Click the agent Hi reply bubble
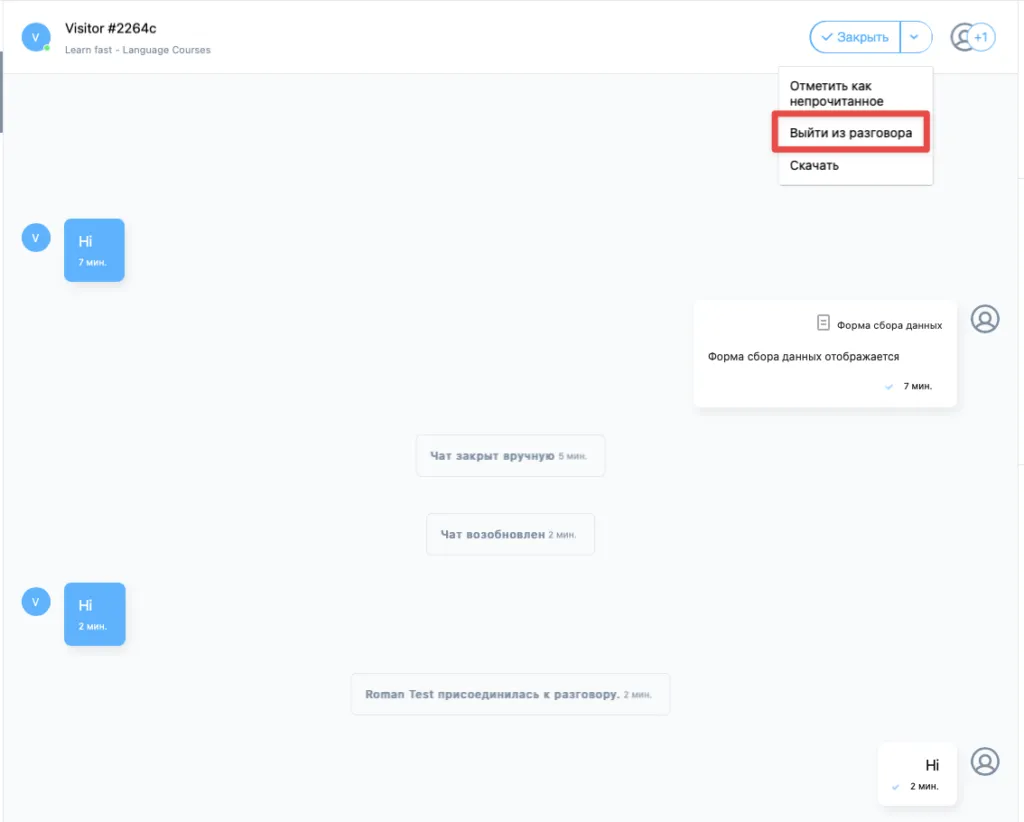Viewport: 1024px width, 822px height. pos(917,774)
